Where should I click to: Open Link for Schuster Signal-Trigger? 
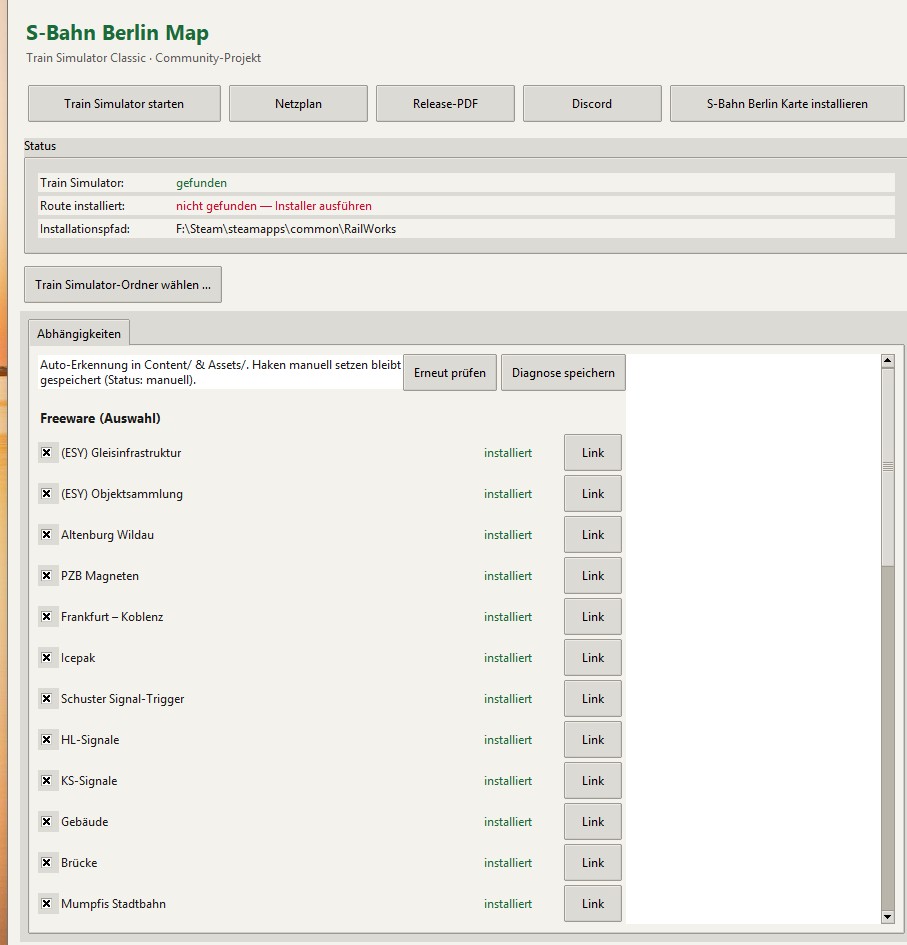coord(593,699)
